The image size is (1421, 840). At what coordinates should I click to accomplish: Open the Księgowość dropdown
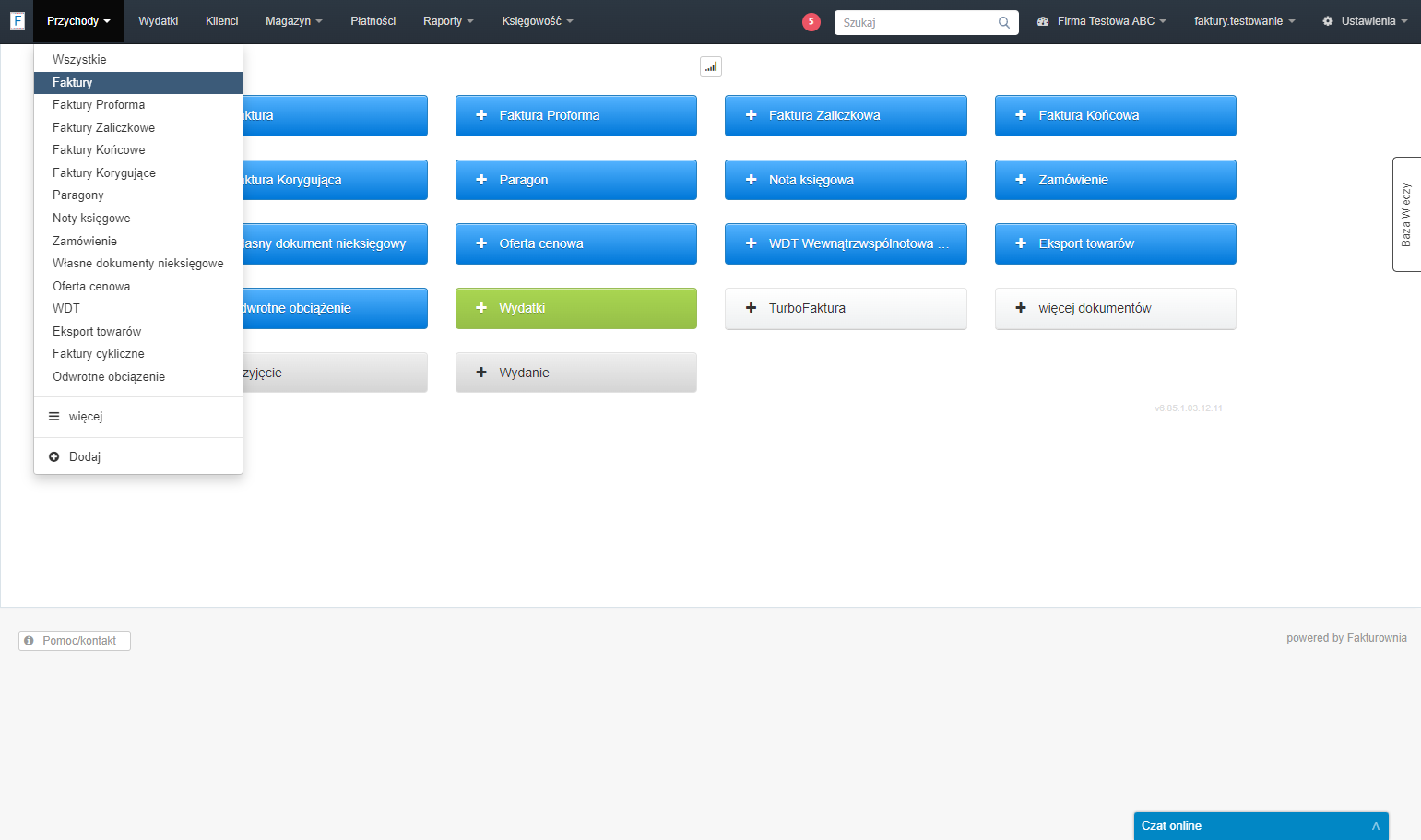(x=538, y=21)
